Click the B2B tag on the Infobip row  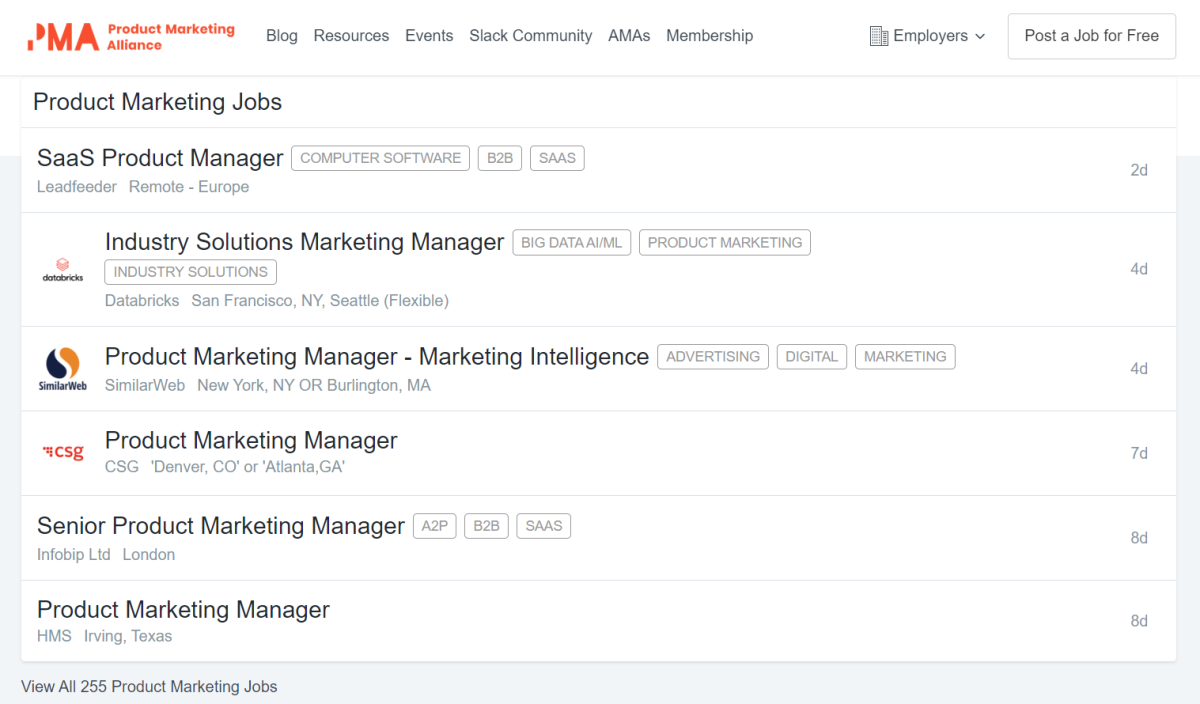[486, 526]
